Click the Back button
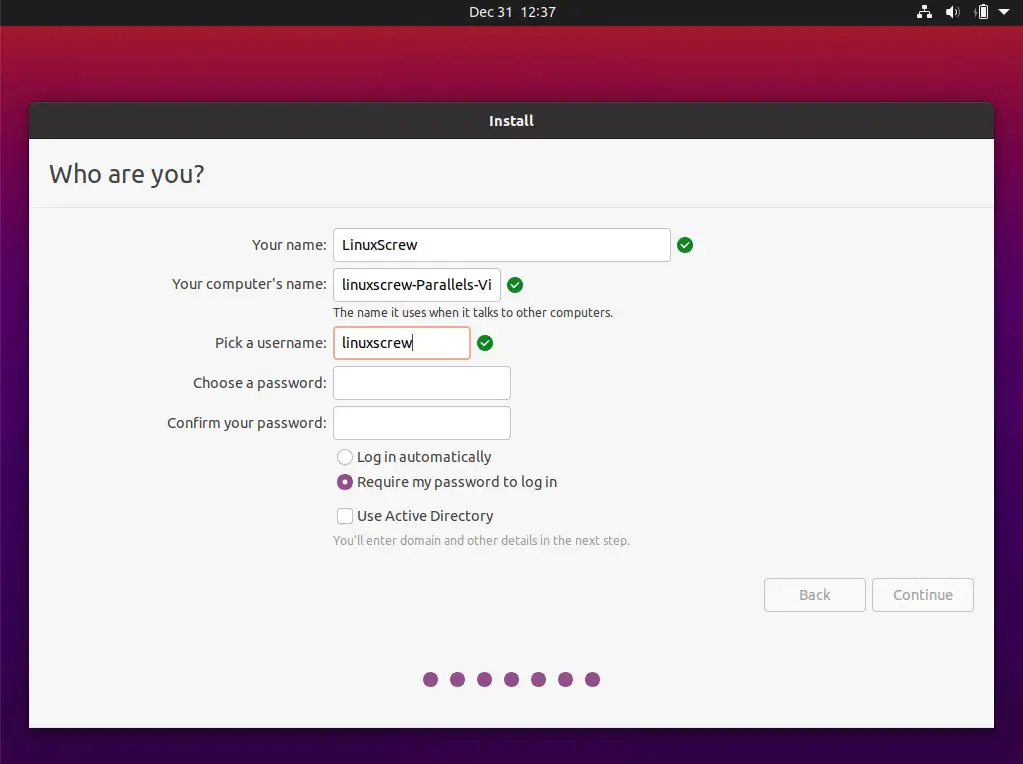 (815, 595)
